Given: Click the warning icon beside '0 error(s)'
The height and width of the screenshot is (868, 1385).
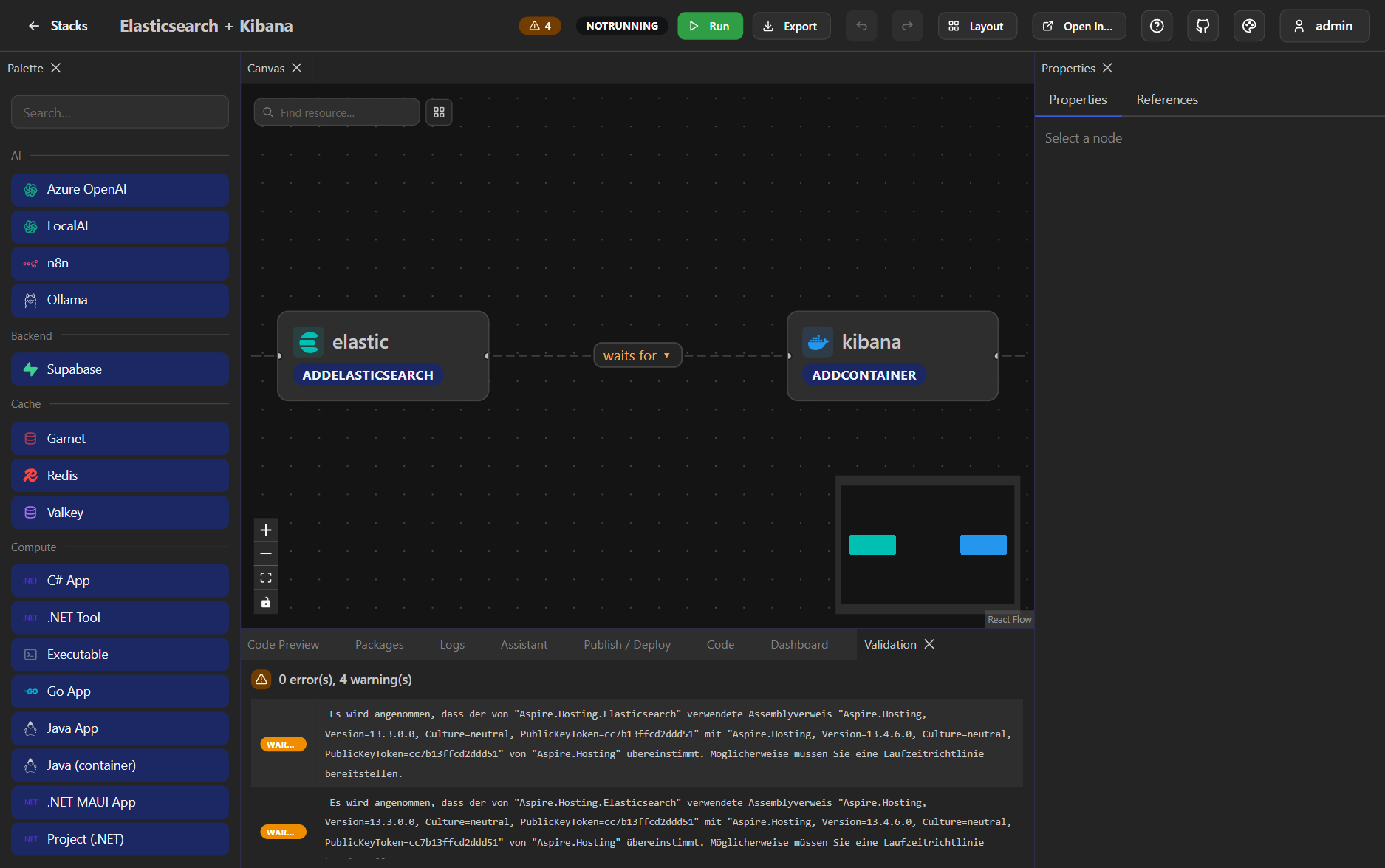Looking at the screenshot, I should click(x=261, y=680).
